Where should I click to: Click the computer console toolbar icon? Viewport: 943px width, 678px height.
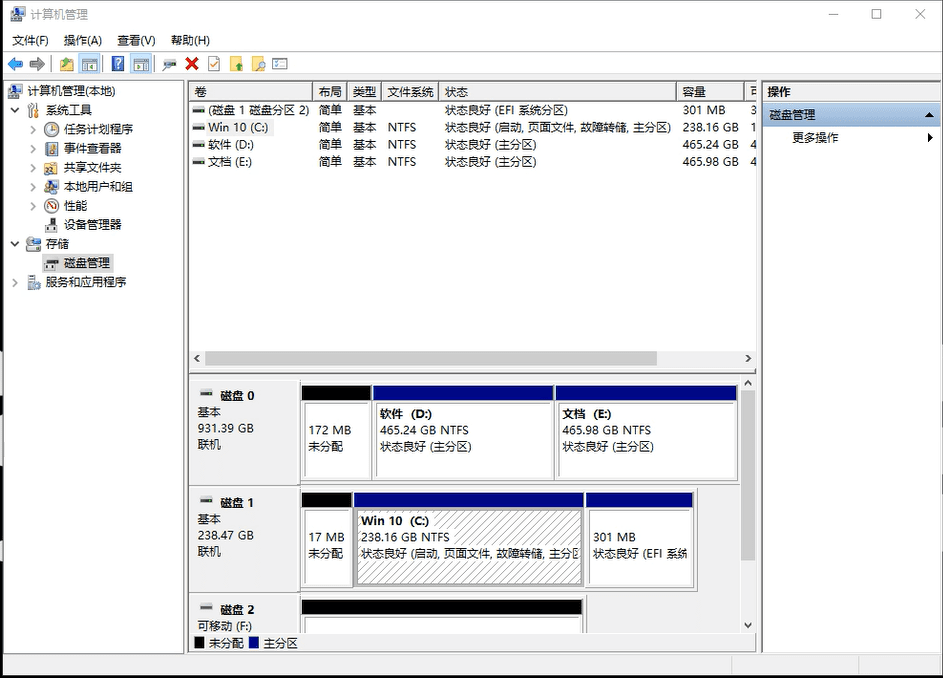[x=169, y=63]
